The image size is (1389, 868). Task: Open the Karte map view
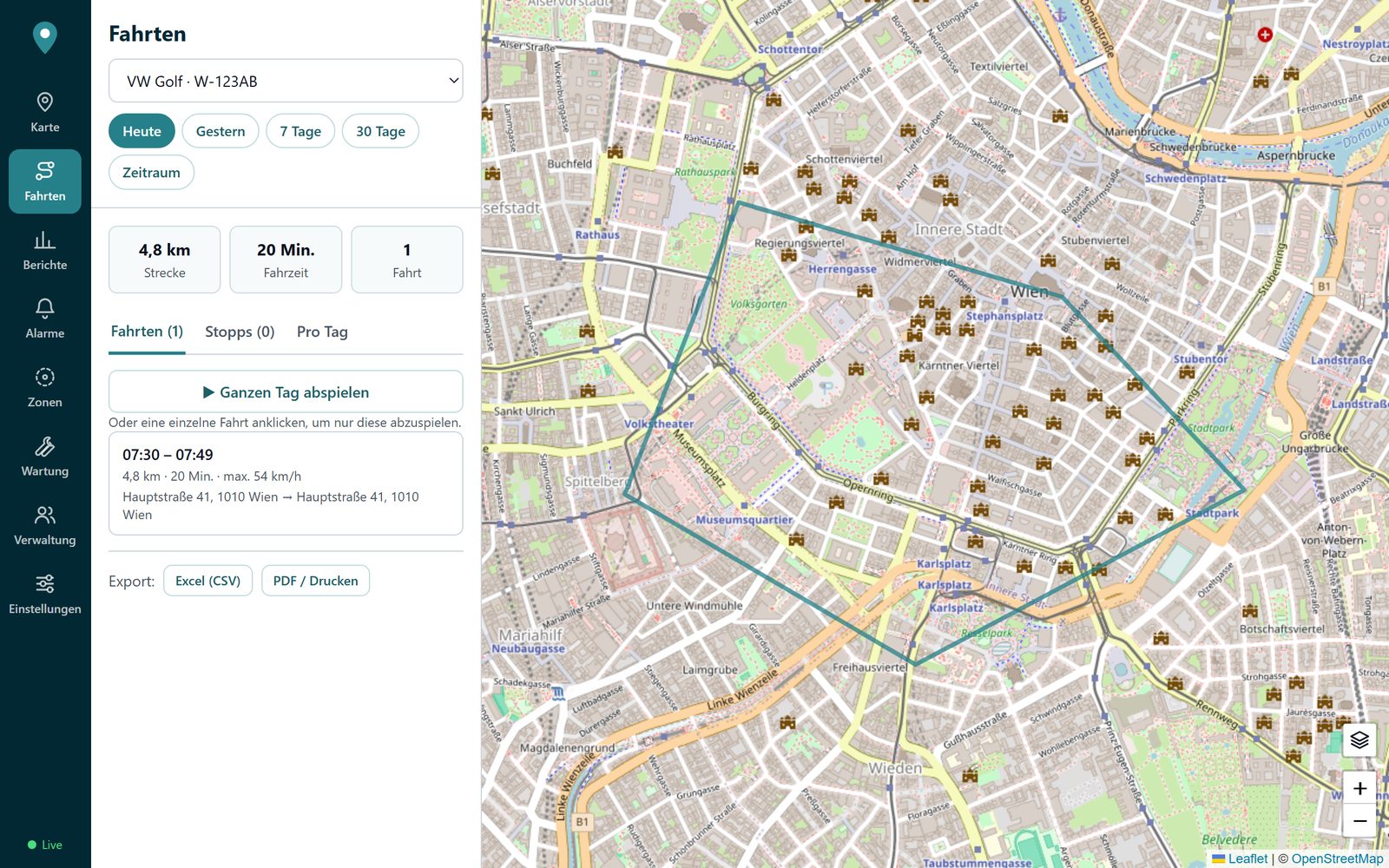coord(45,113)
